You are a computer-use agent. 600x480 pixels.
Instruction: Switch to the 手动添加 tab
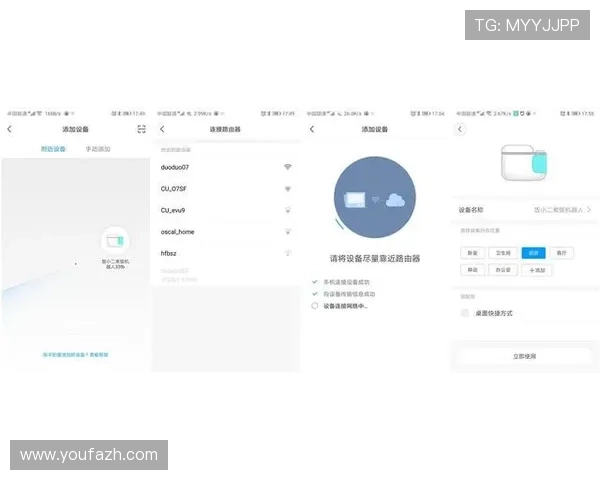(98, 149)
